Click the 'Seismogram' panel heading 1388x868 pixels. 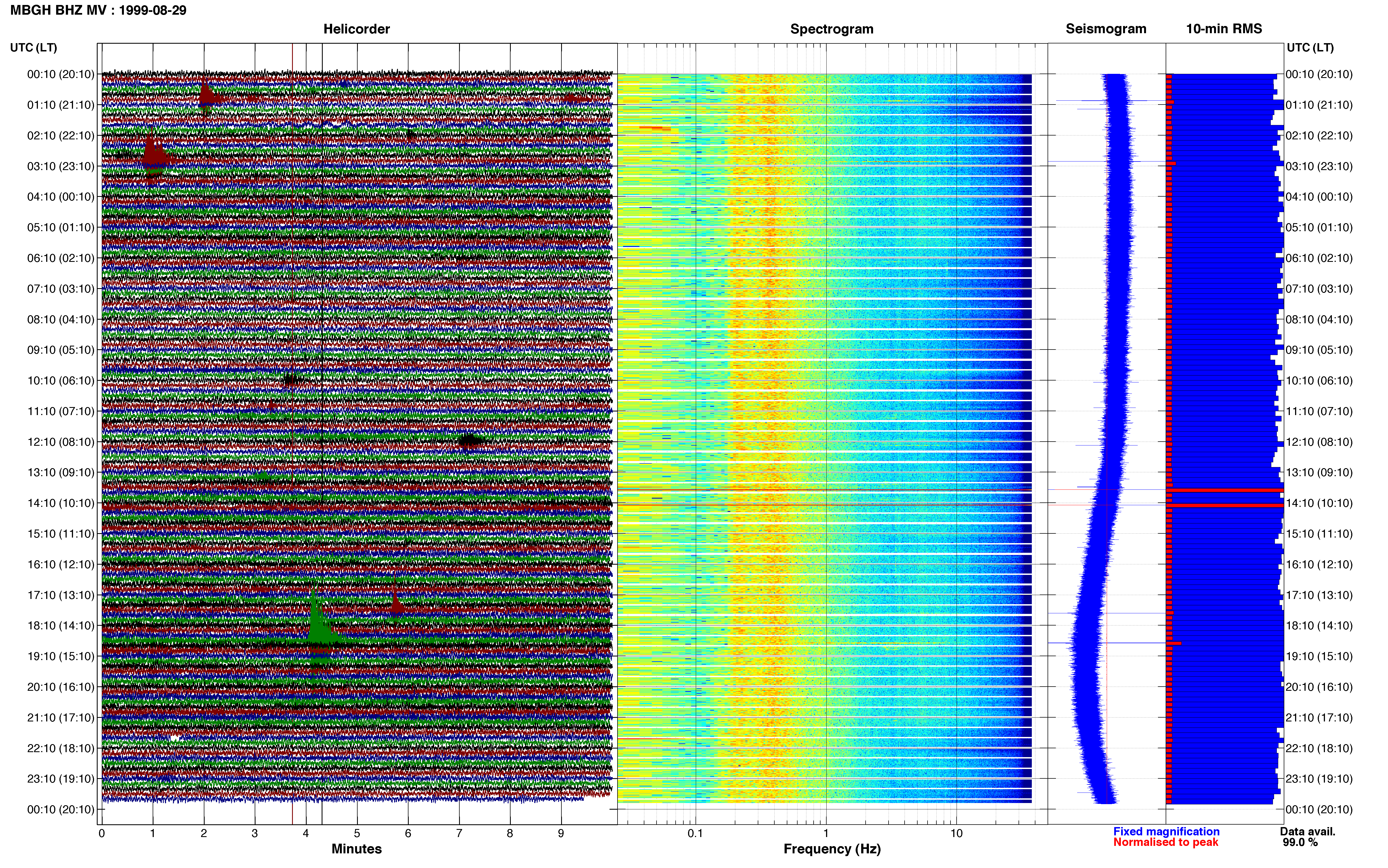click(1106, 29)
